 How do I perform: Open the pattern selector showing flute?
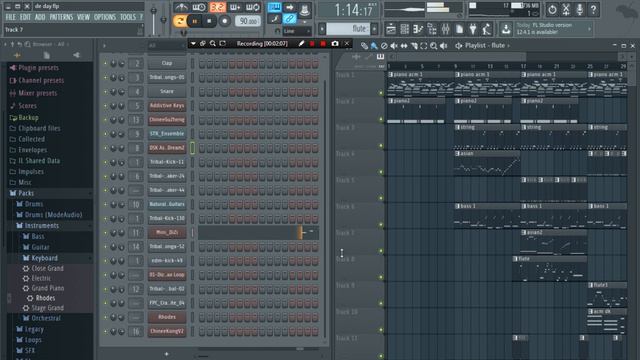coord(348,29)
